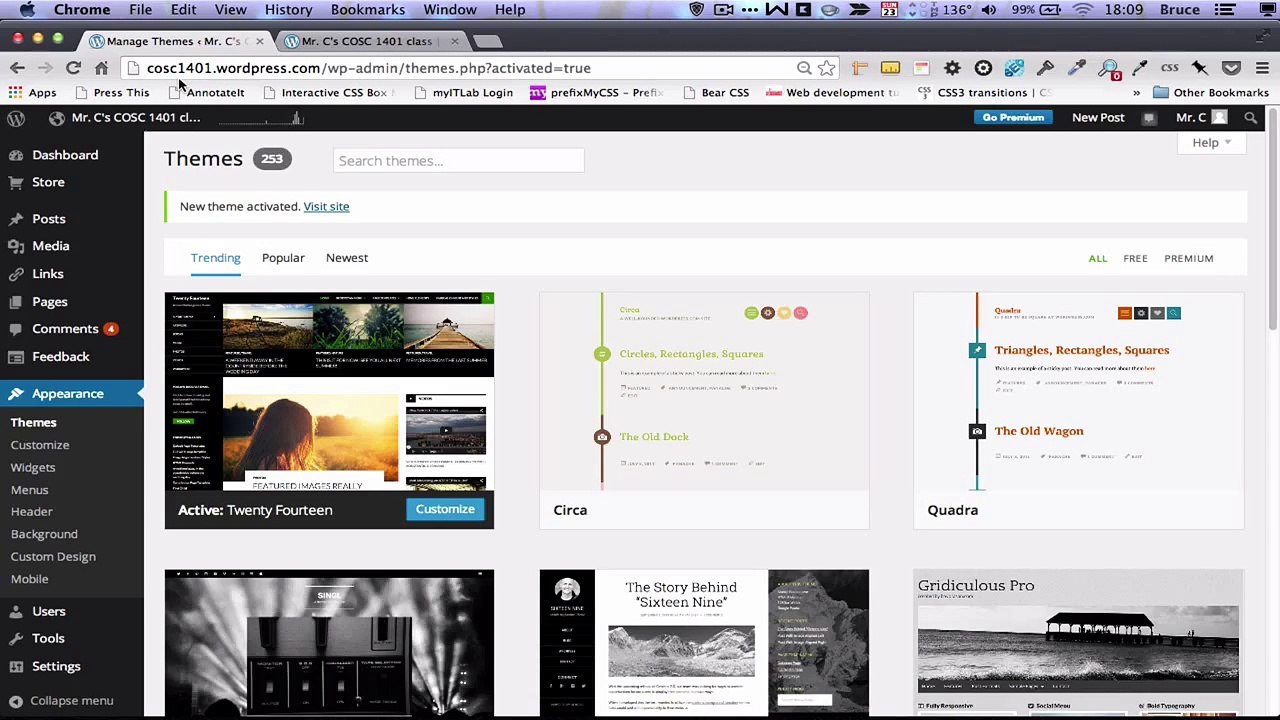This screenshot has height=720, width=1280.
Task: Open the Bookmarks menu
Action: (x=368, y=10)
